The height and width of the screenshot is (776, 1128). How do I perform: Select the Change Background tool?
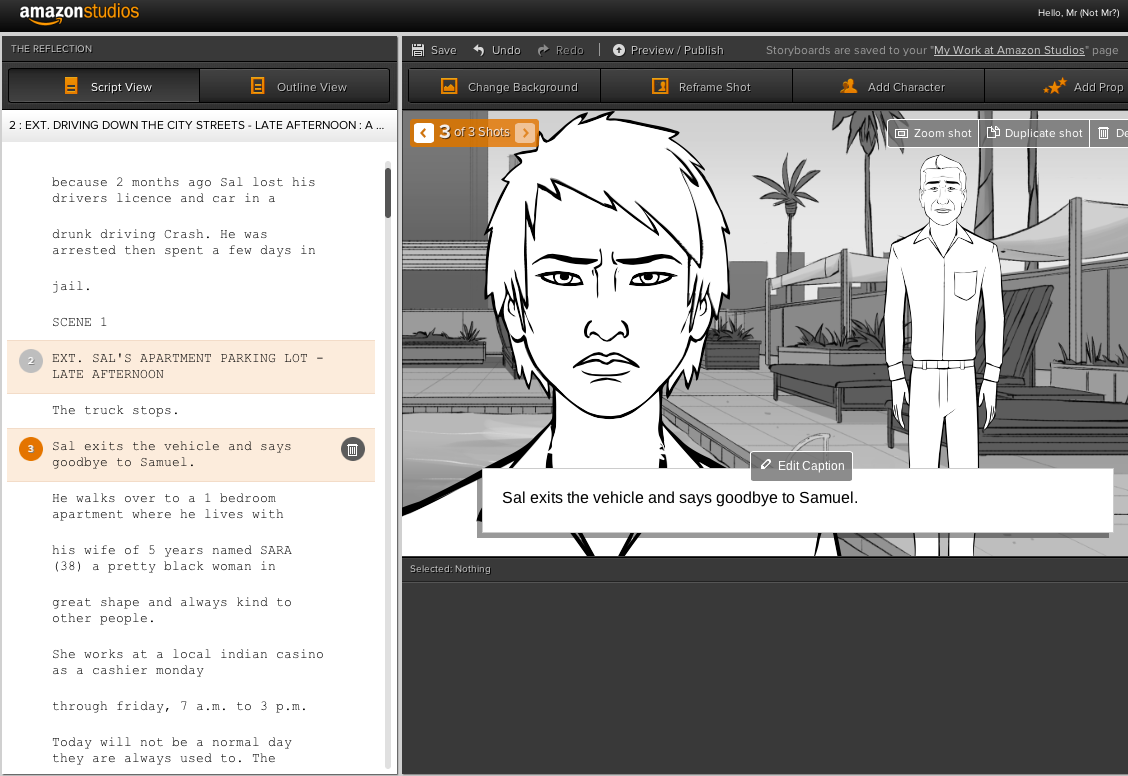point(503,86)
